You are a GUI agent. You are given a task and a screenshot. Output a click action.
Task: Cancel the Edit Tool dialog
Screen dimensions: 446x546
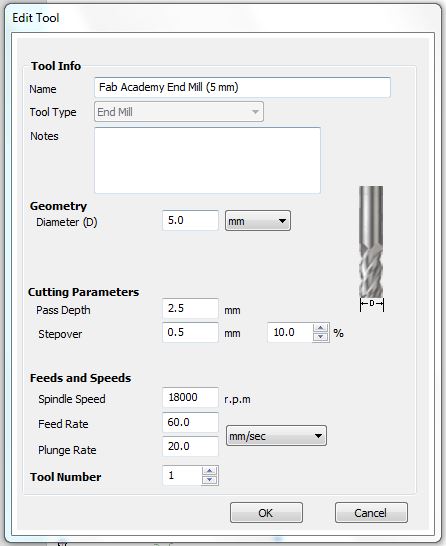click(371, 513)
